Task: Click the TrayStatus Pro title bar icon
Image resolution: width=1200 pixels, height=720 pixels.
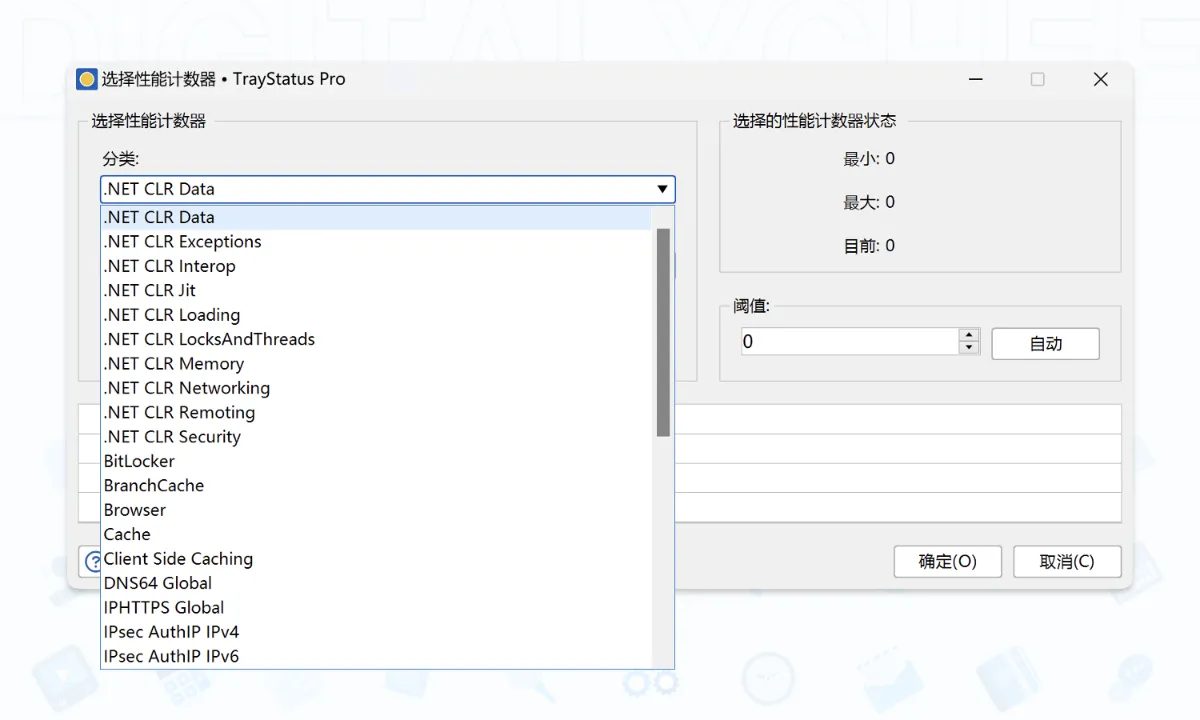Action: click(x=87, y=79)
